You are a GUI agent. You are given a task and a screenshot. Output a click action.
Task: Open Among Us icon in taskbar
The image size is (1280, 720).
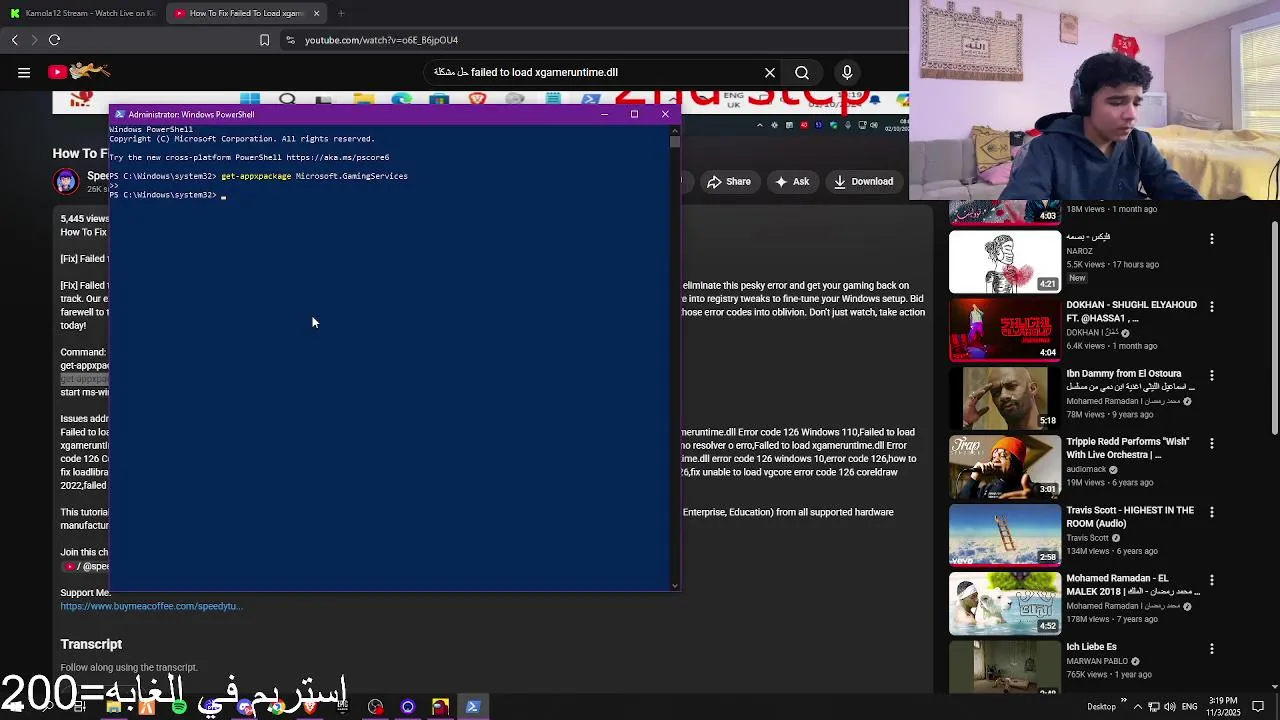[x=440, y=707]
